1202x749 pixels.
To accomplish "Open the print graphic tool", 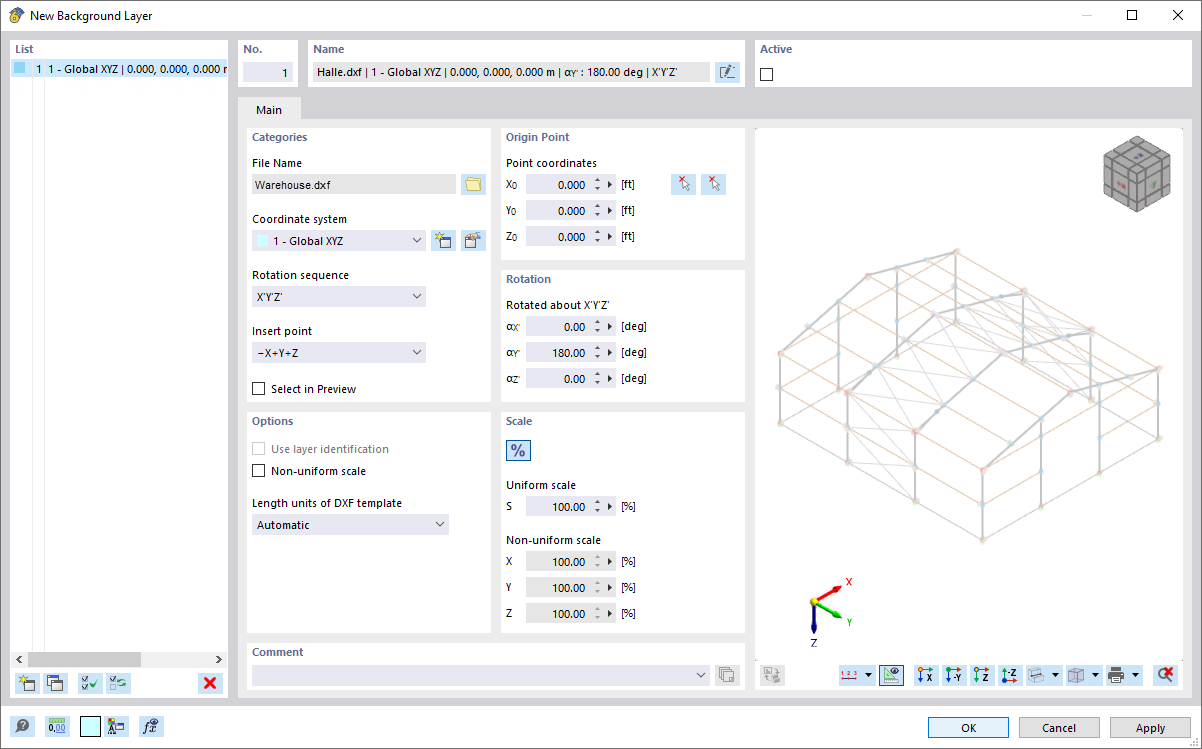I will [1117, 675].
